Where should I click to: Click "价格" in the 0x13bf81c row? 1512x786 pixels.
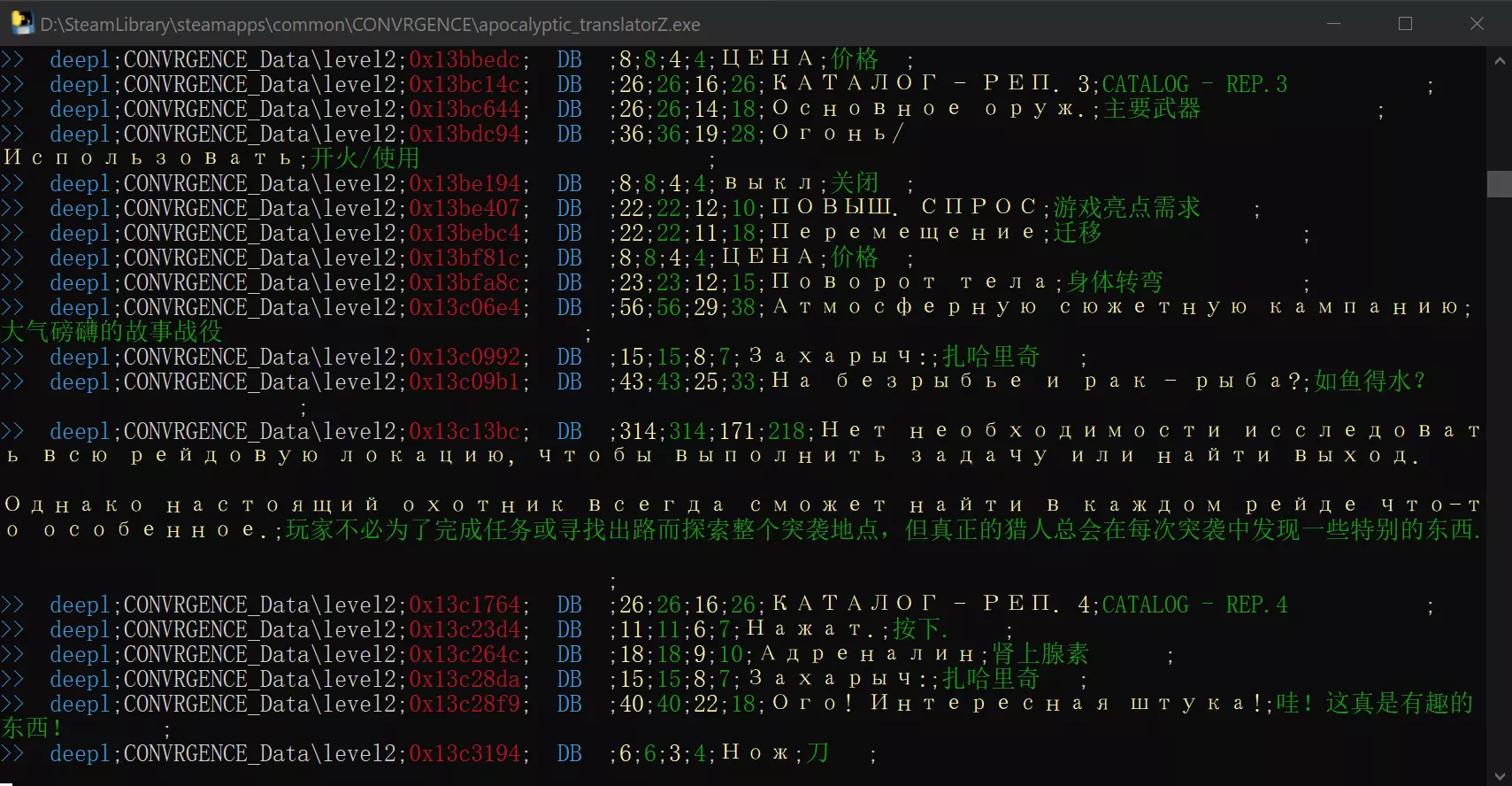855,258
